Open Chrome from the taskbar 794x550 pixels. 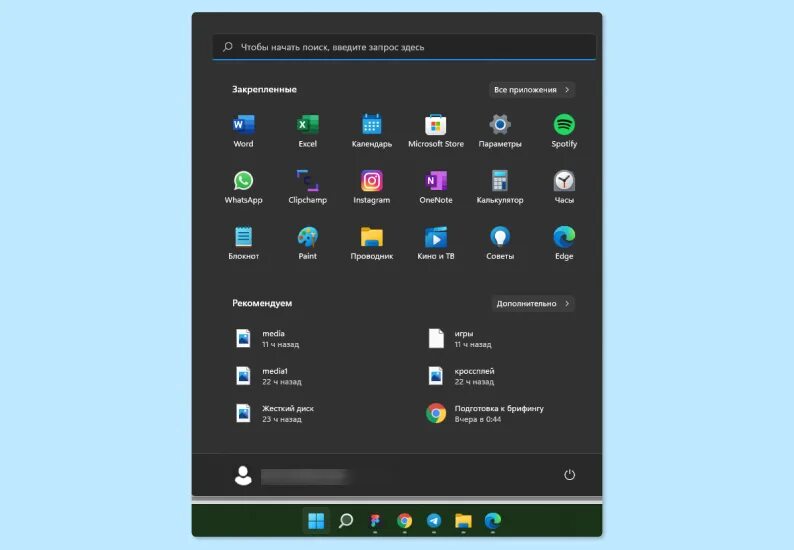tap(405, 520)
